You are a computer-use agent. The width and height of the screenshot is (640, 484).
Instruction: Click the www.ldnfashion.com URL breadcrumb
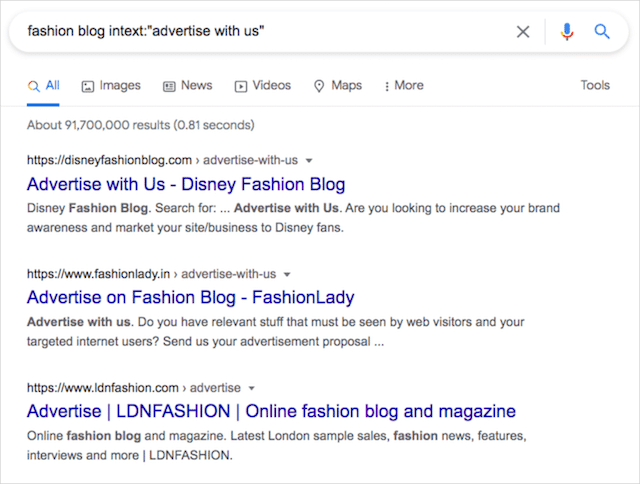[x=103, y=387]
